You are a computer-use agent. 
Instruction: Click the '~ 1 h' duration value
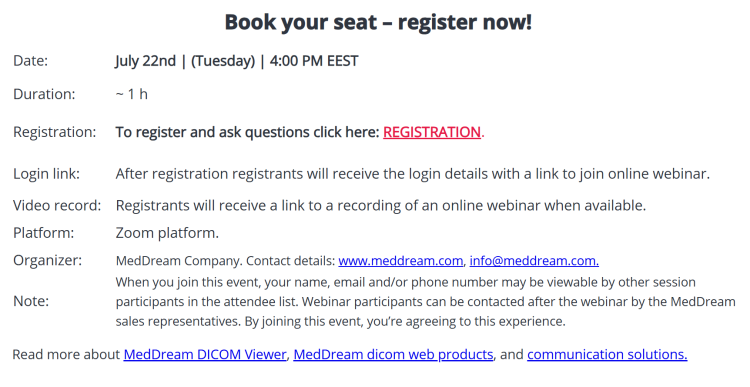coord(132,94)
